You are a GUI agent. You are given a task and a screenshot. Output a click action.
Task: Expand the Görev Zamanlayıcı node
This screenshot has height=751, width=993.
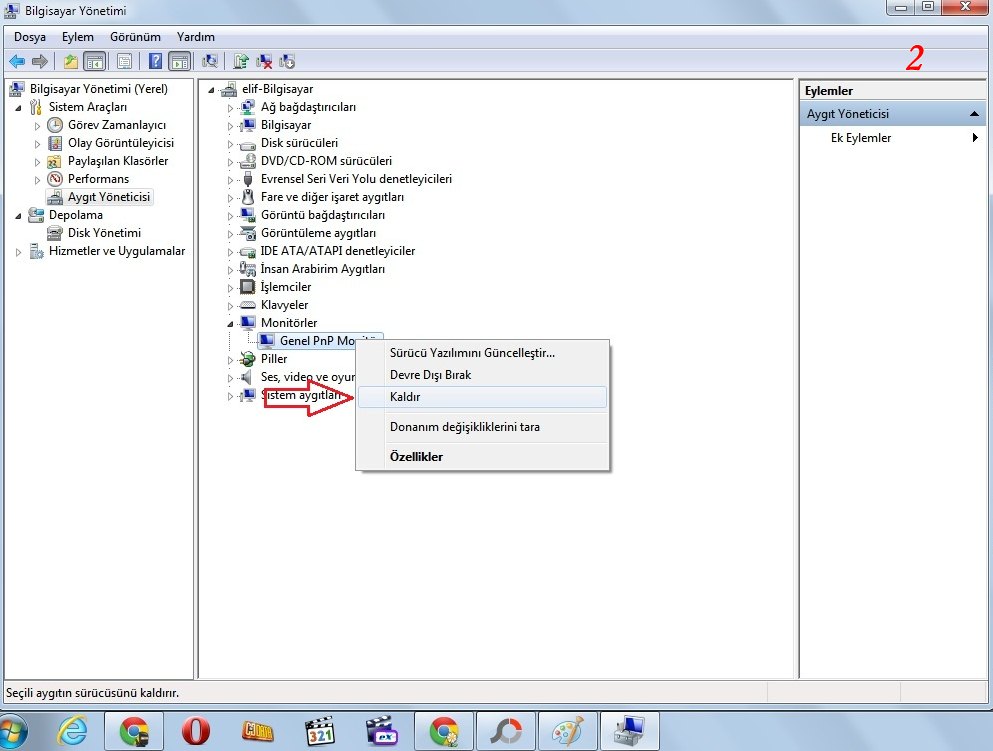pos(37,126)
